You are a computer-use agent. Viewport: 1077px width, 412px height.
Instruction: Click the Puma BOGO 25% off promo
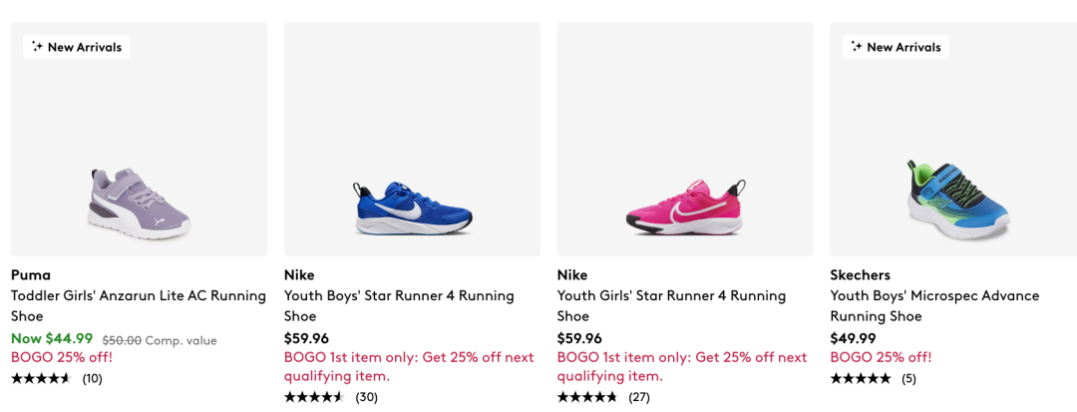(62, 357)
